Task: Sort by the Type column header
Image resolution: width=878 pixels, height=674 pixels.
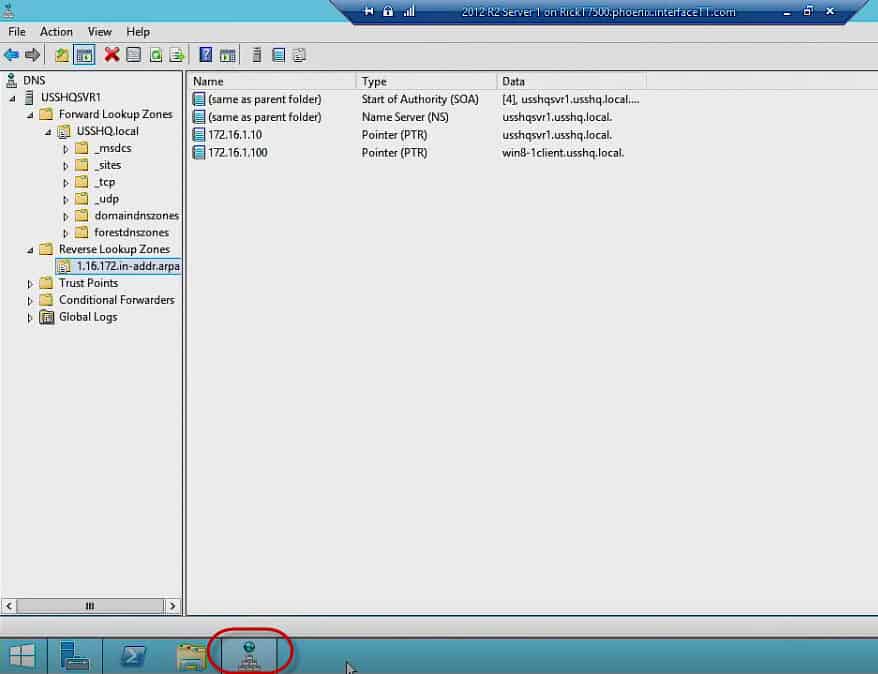Action: [x=426, y=82]
